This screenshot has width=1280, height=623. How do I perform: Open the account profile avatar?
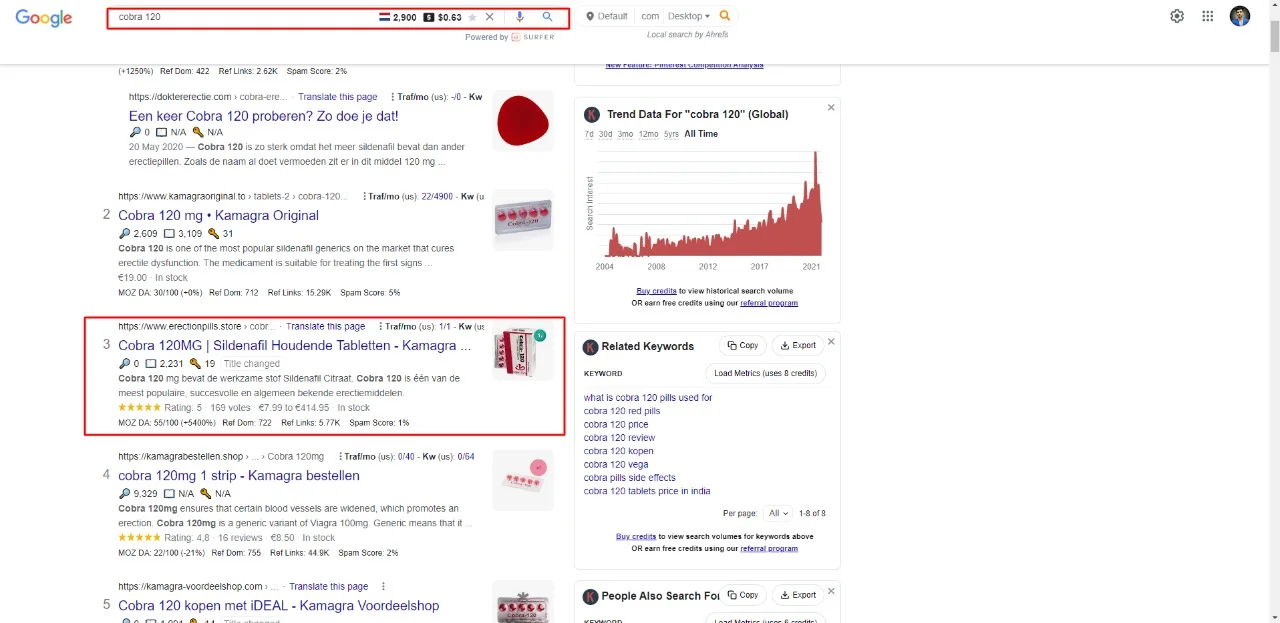(x=1240, y=16)
